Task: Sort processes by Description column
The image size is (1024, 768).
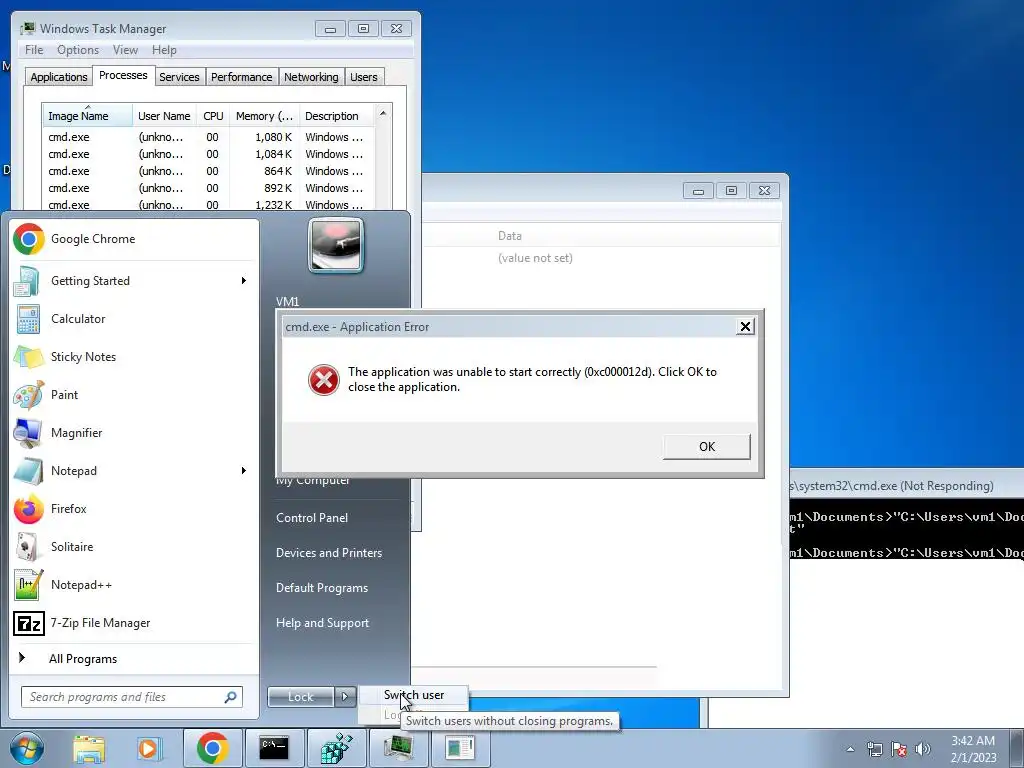Action: 336,116
